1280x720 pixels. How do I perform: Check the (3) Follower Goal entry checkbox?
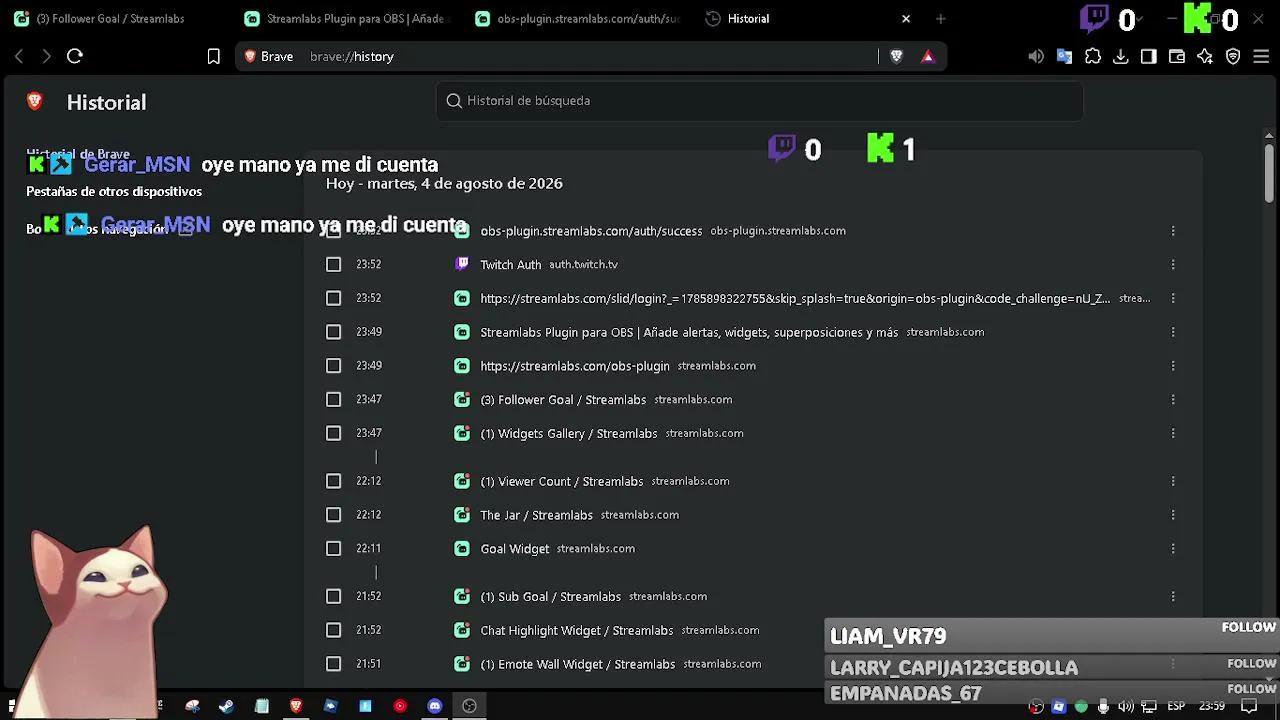point(334,399)
